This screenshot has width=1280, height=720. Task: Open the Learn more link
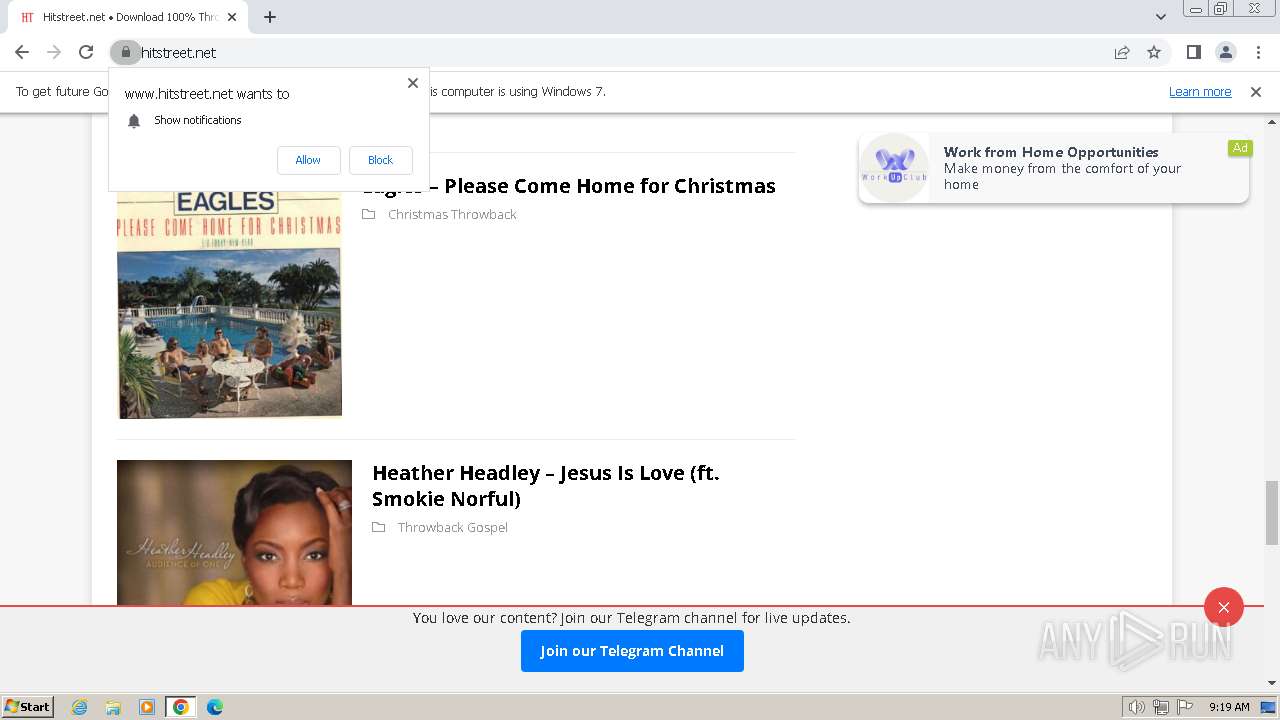click(1200, 92)
